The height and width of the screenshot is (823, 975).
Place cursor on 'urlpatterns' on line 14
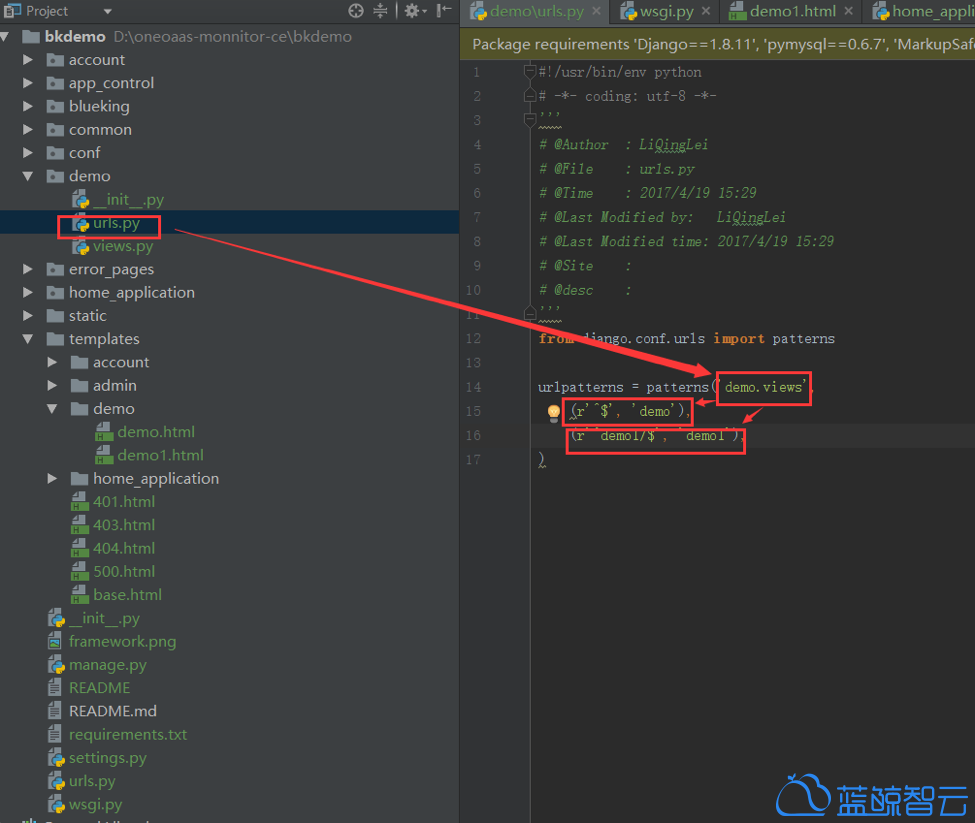(x=580, y=387)
